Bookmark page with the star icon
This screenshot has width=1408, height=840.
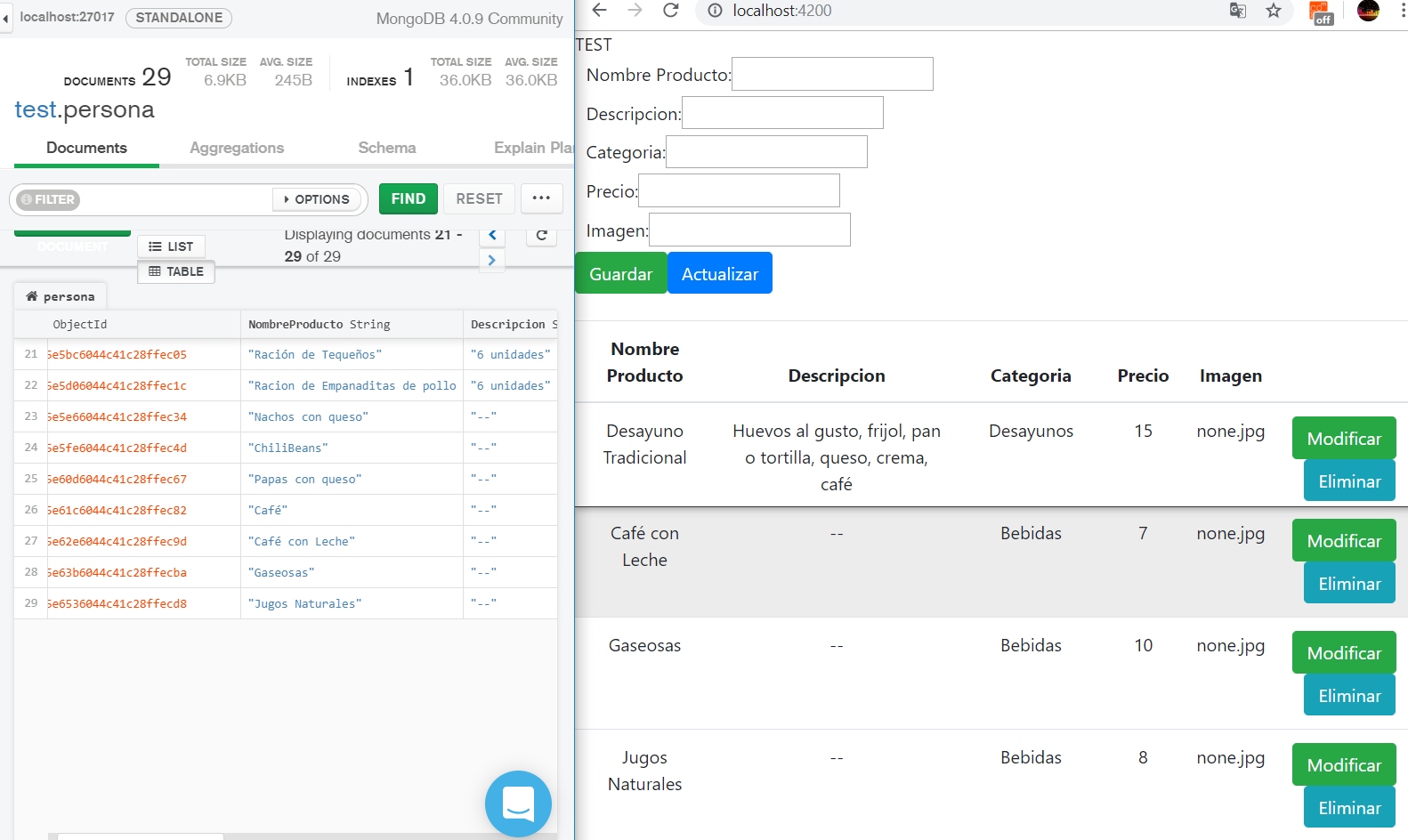(x=1274, y=11)
